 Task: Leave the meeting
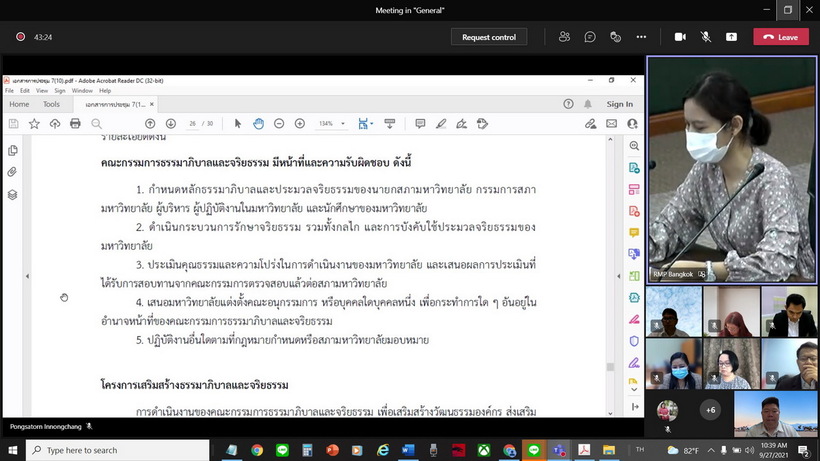(781, 37)
